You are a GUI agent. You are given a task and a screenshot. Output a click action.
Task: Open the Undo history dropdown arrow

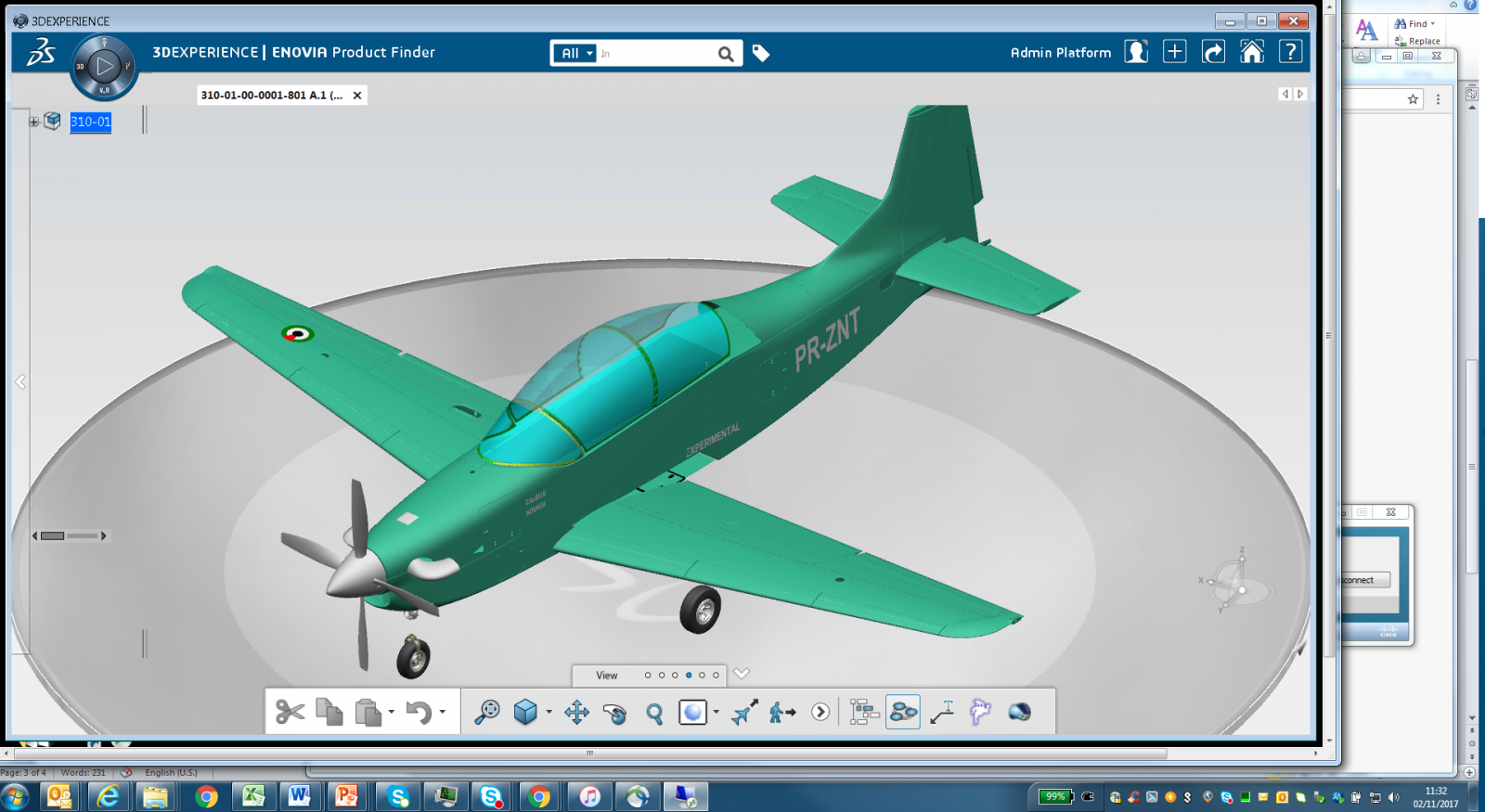443,712
